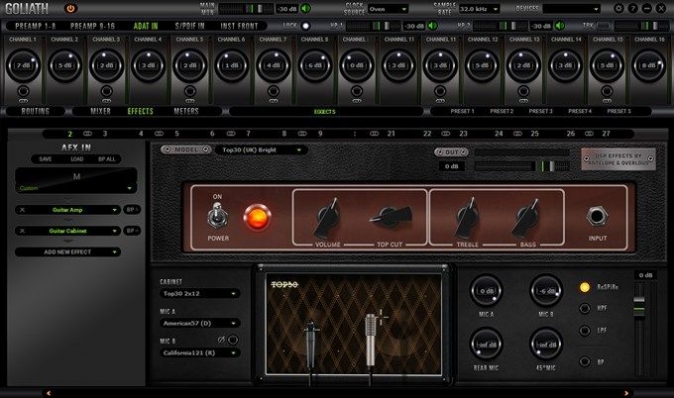Open the Mic A American57 dropdown
The image size is (674, 398).
(200, 323)
